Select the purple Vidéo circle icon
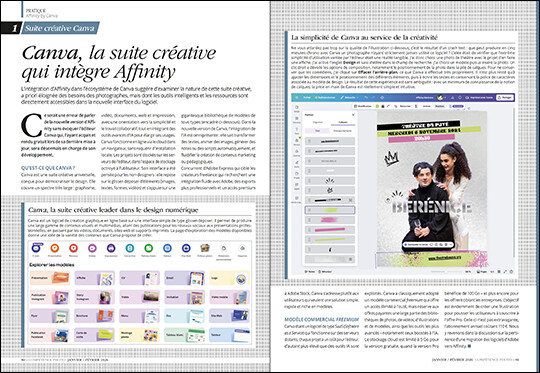Viewport: 540px width, 373px height. tap(92, 248)
